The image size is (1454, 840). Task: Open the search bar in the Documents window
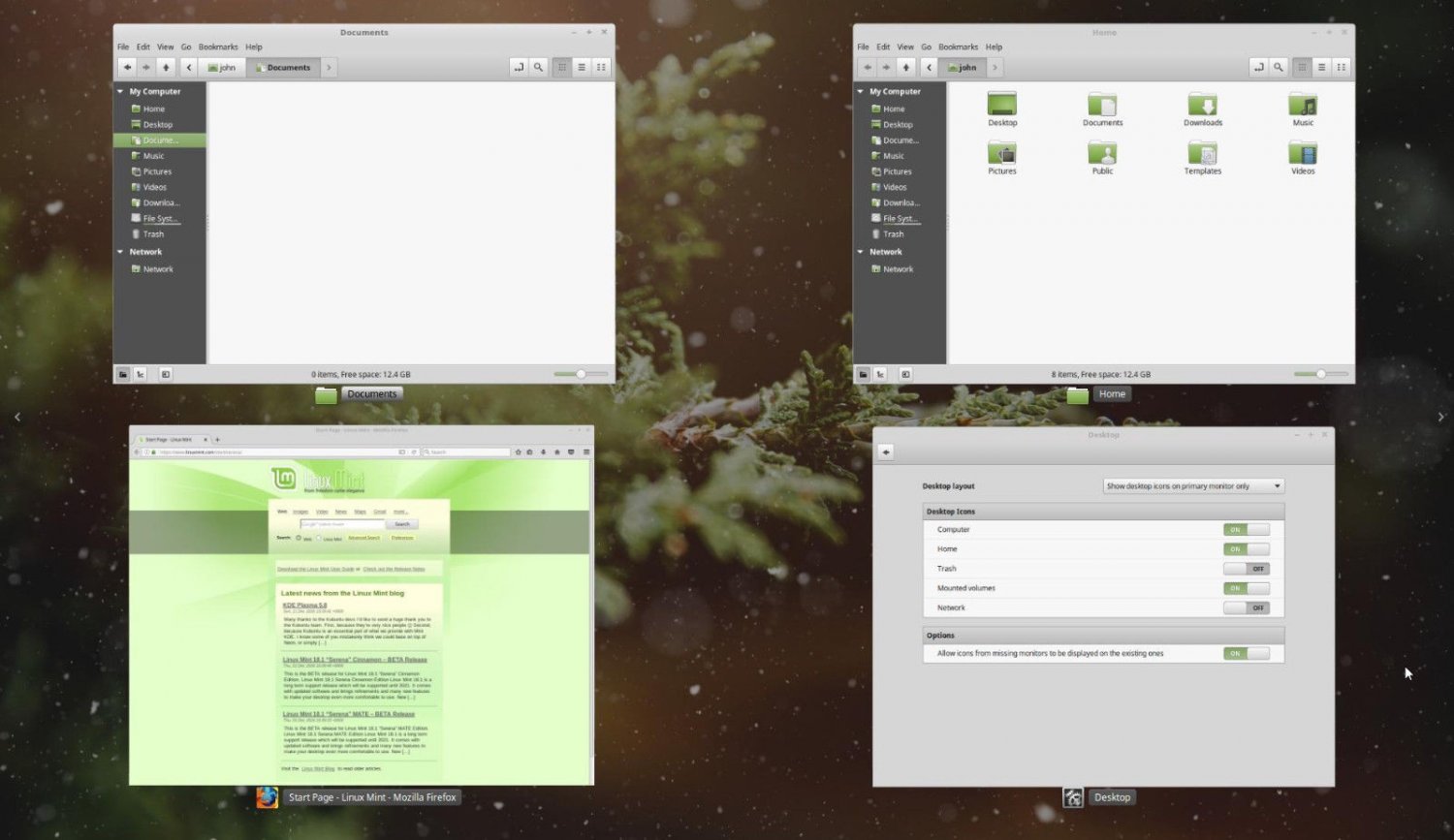539,67
